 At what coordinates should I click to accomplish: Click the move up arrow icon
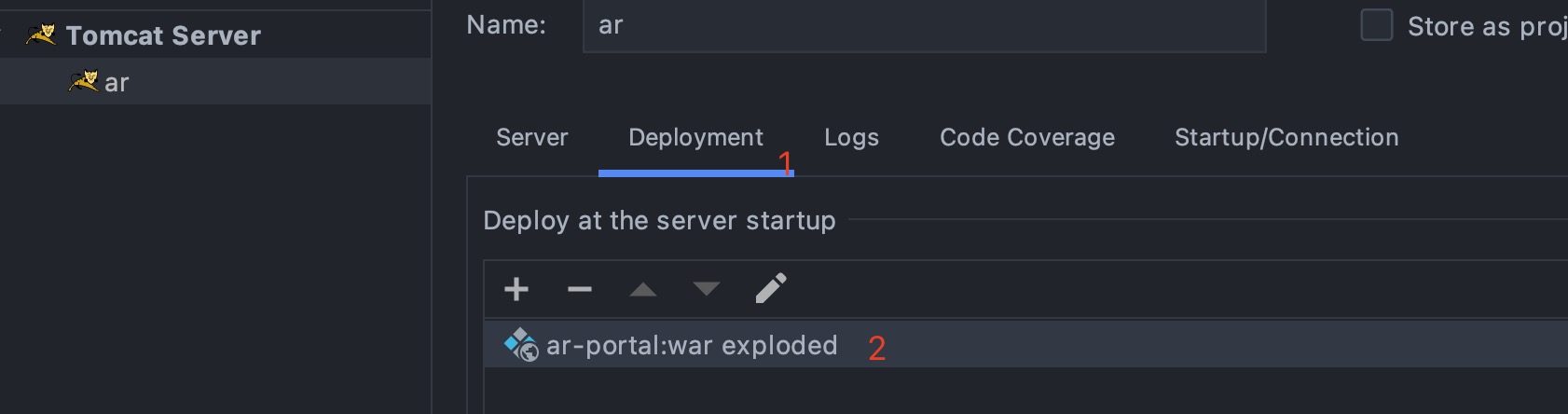(643, 290)
